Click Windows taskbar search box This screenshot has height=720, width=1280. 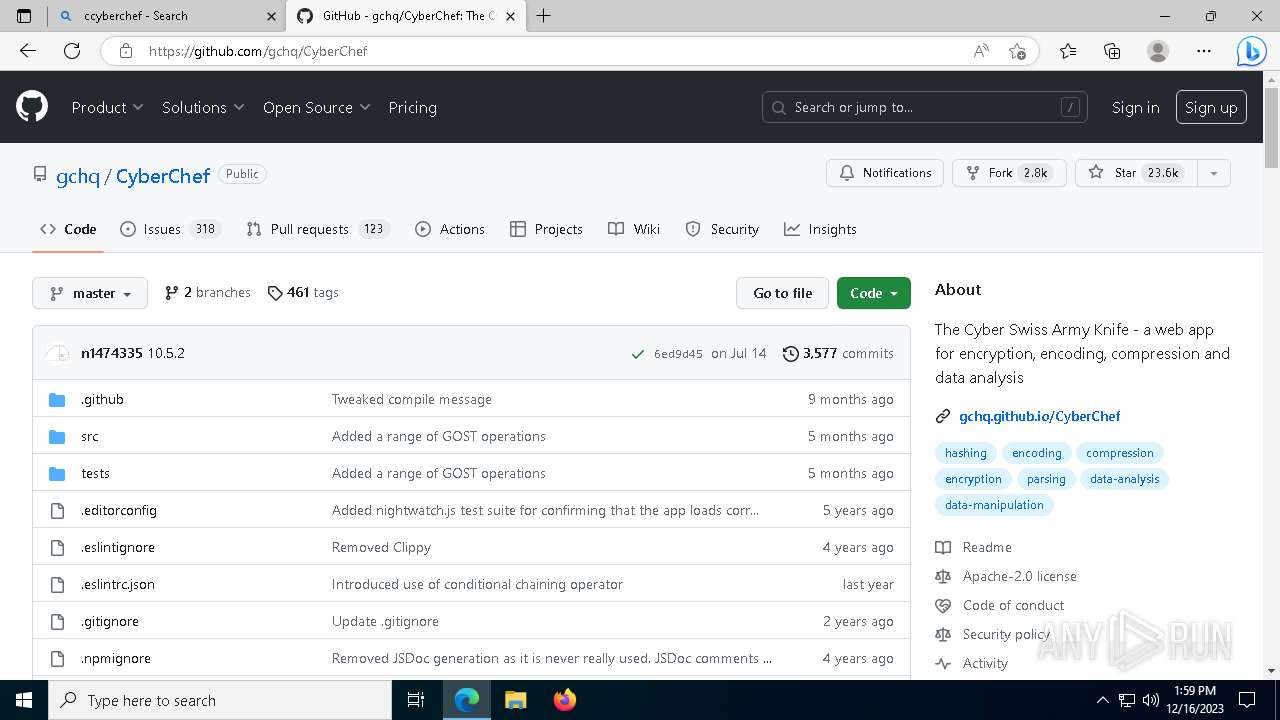click(219, 700)
